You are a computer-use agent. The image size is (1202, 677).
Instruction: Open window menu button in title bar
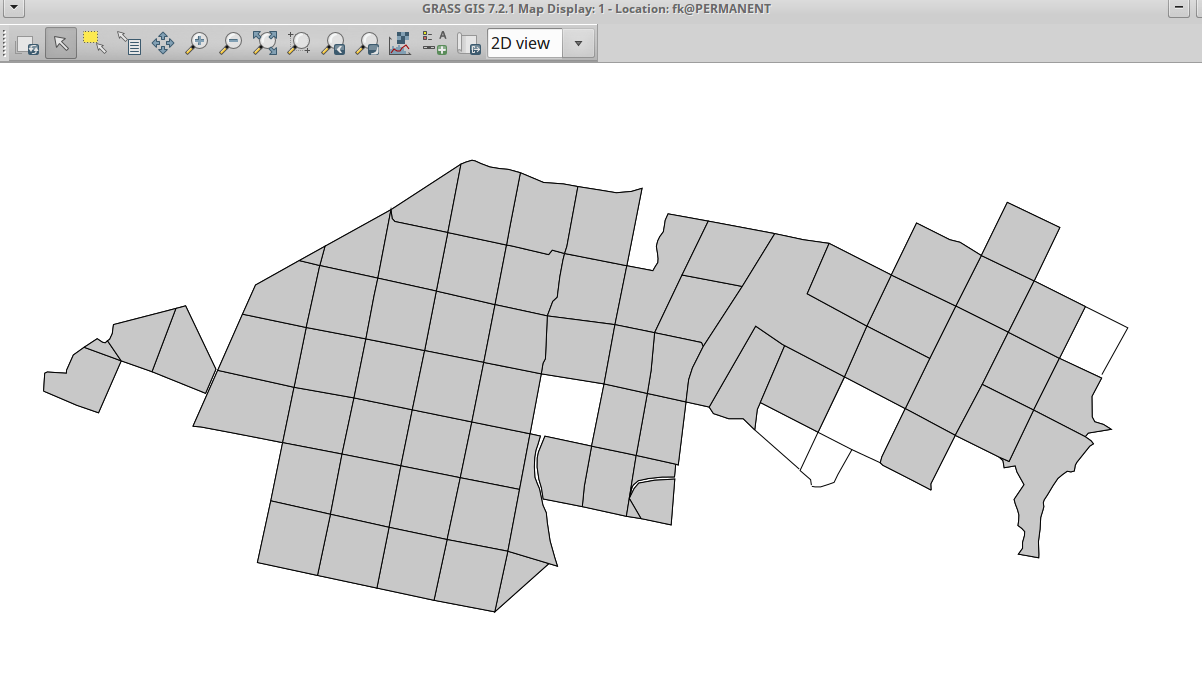pyautogui.click(x=14, y=8)
